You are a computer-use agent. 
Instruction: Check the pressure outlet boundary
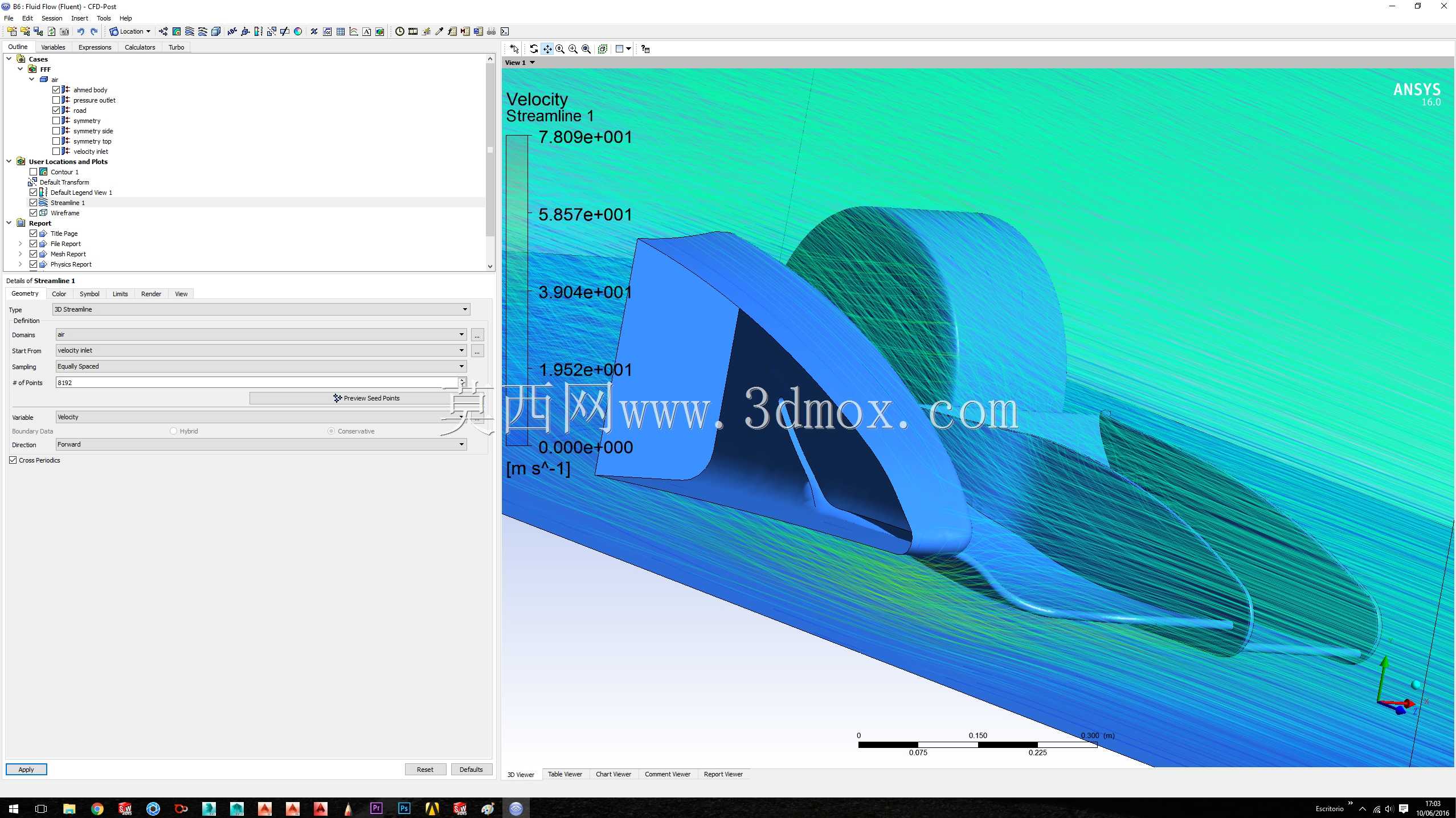56,100
